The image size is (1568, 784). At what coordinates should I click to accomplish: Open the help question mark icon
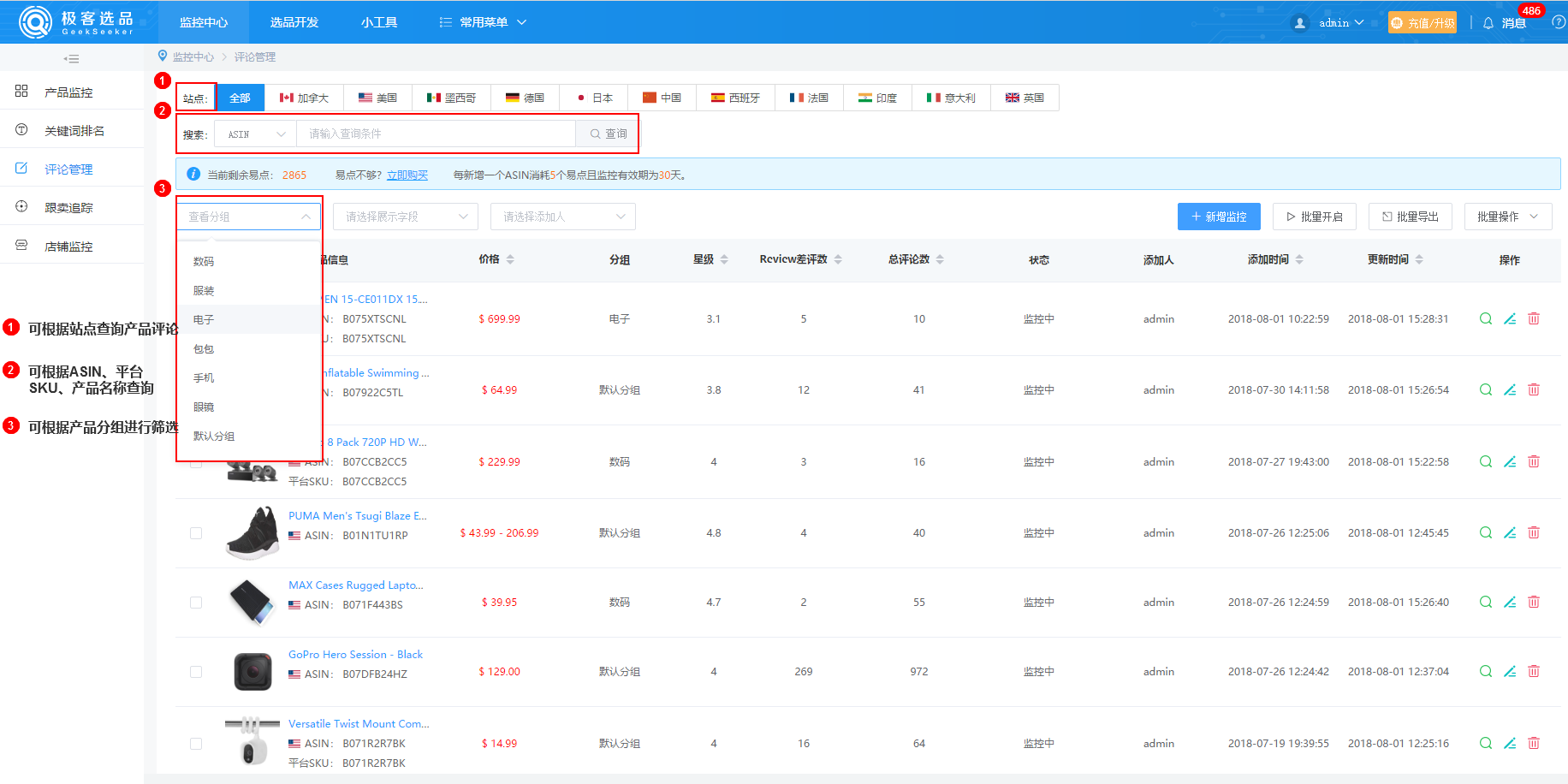coord(1559,22)
